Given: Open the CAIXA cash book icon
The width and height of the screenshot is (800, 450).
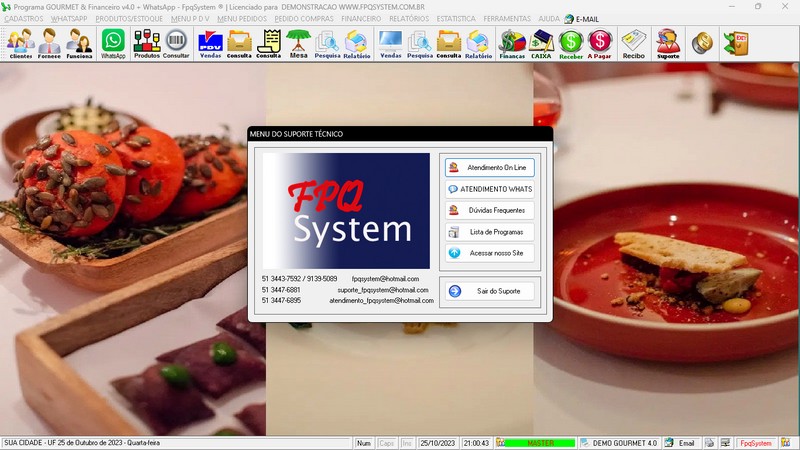Looking at the screenshot, I should pos(541,43).
